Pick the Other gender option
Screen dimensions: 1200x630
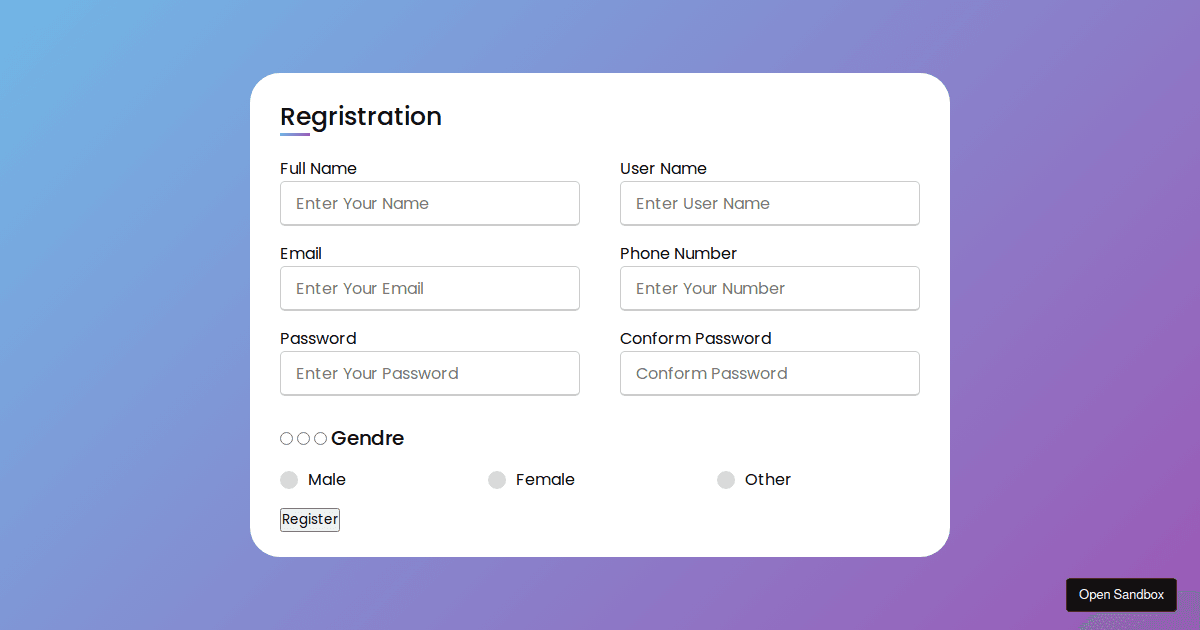point(726,480)
